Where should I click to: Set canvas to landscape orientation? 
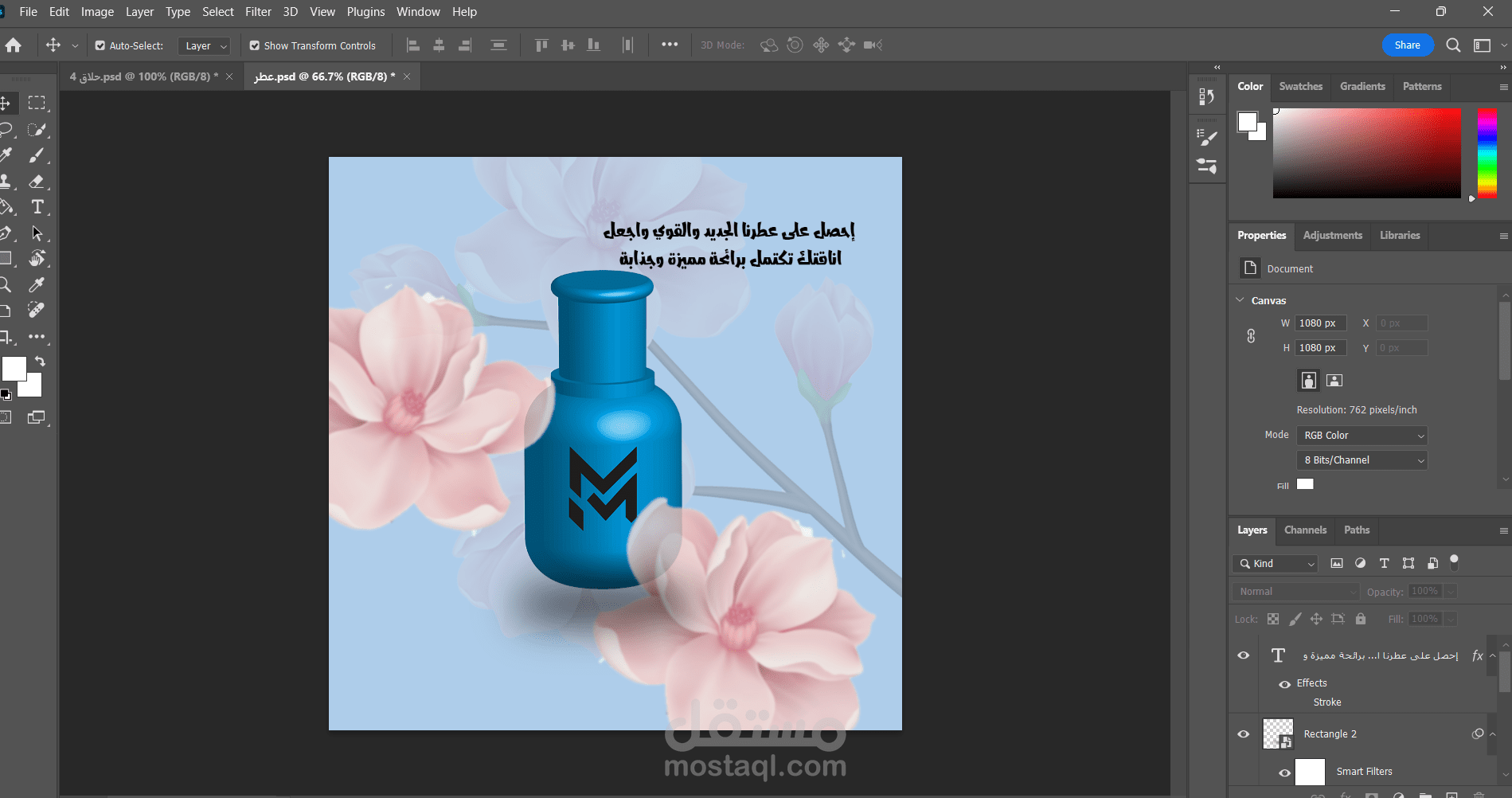coord(1335,381)
